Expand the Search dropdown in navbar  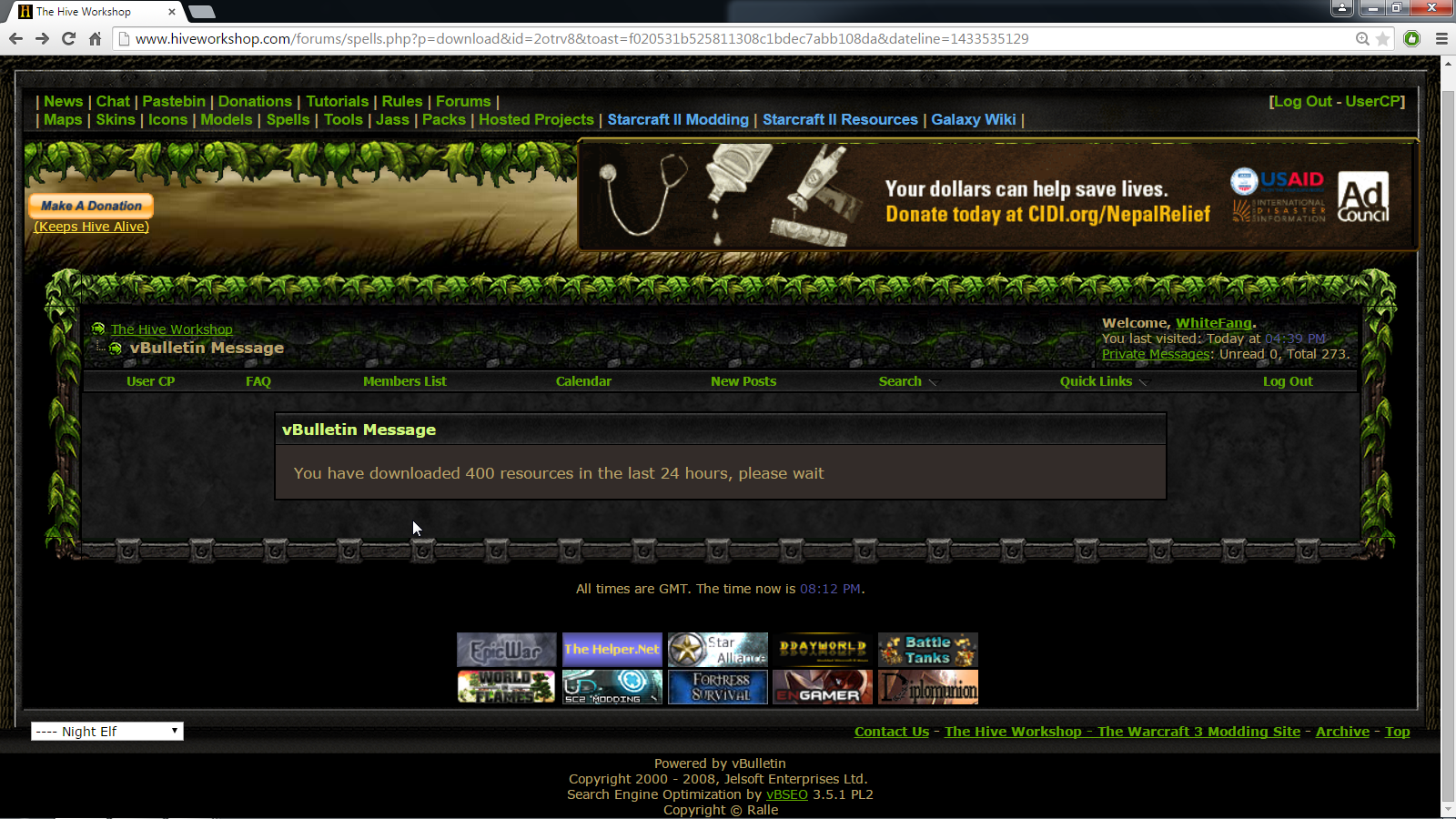click(x=907, y=381)
